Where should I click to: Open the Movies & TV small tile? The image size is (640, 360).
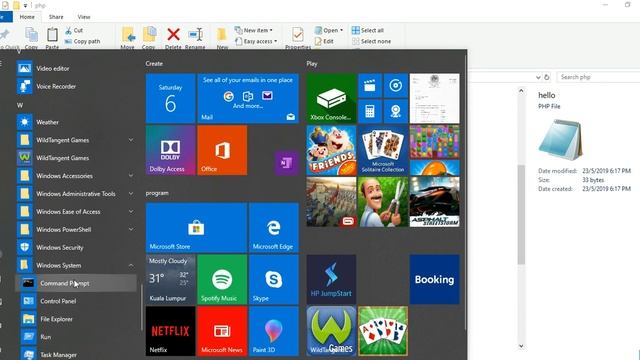click(x=370, y=86)
